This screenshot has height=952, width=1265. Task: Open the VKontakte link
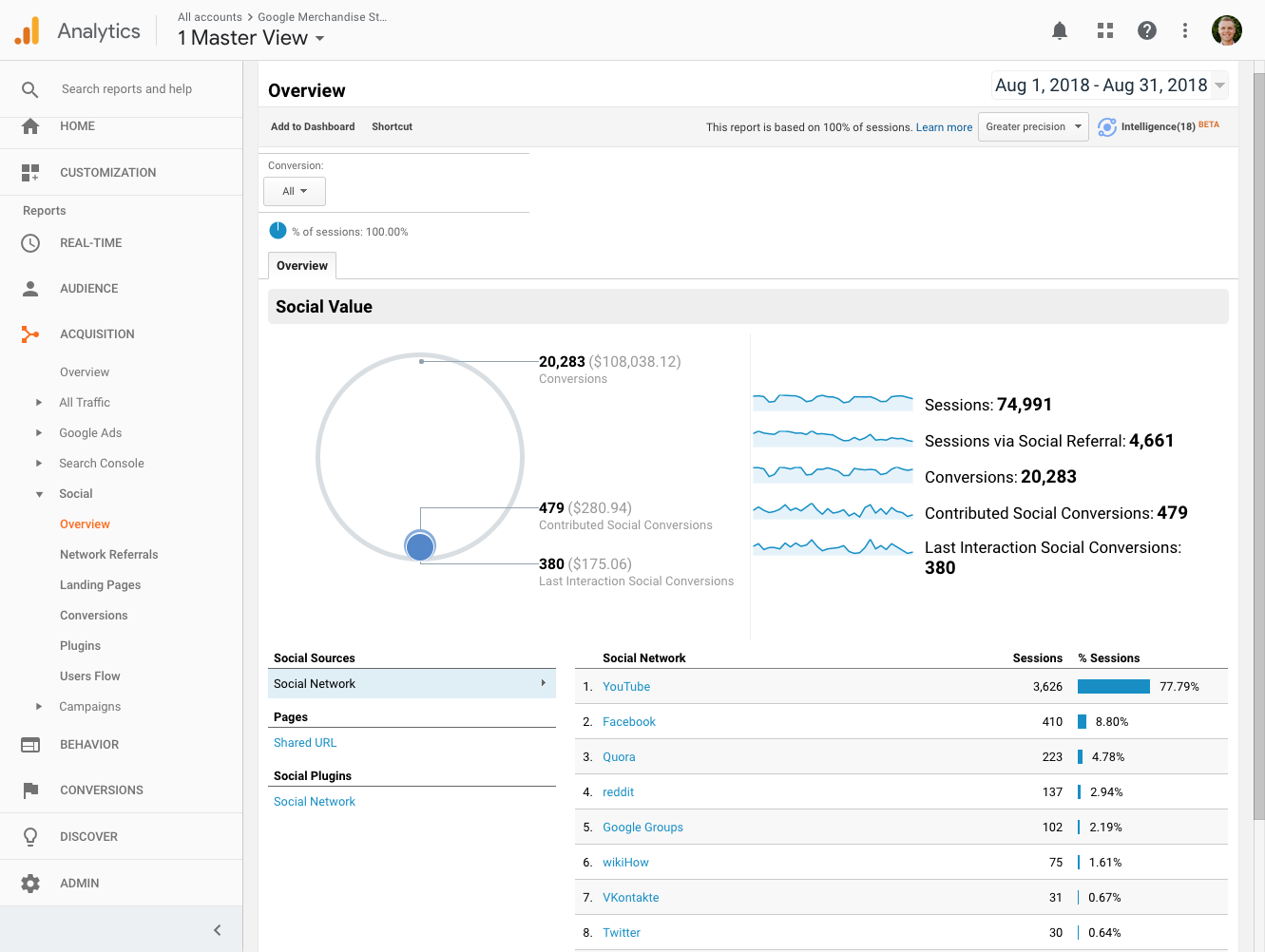(x=630, y=898)
